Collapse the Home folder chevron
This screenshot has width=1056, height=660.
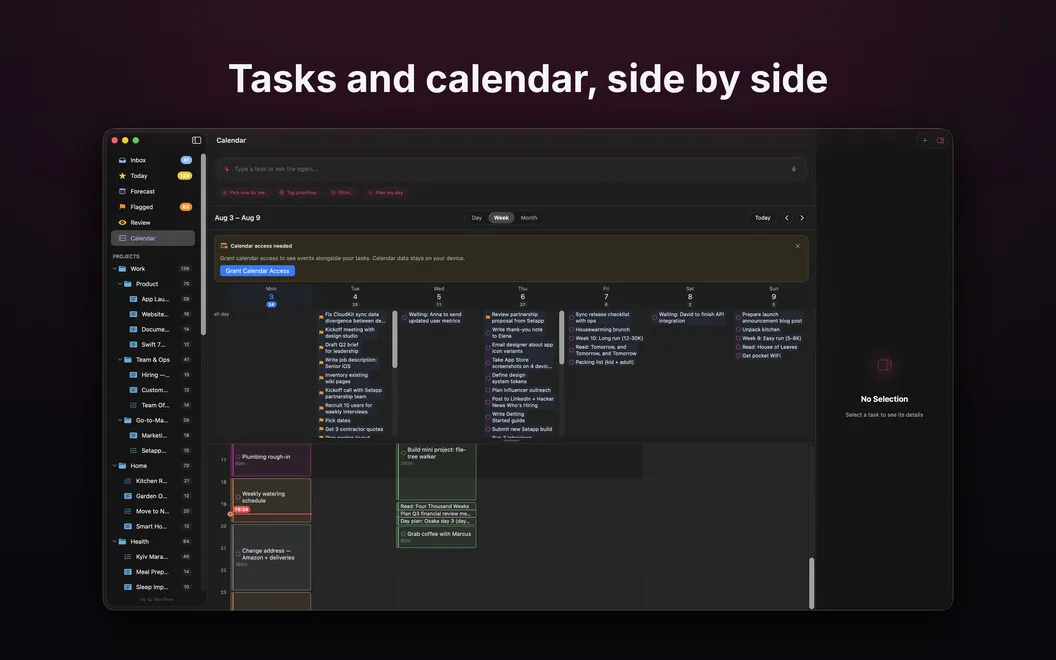pyautogui.click(x=114, y=465)
